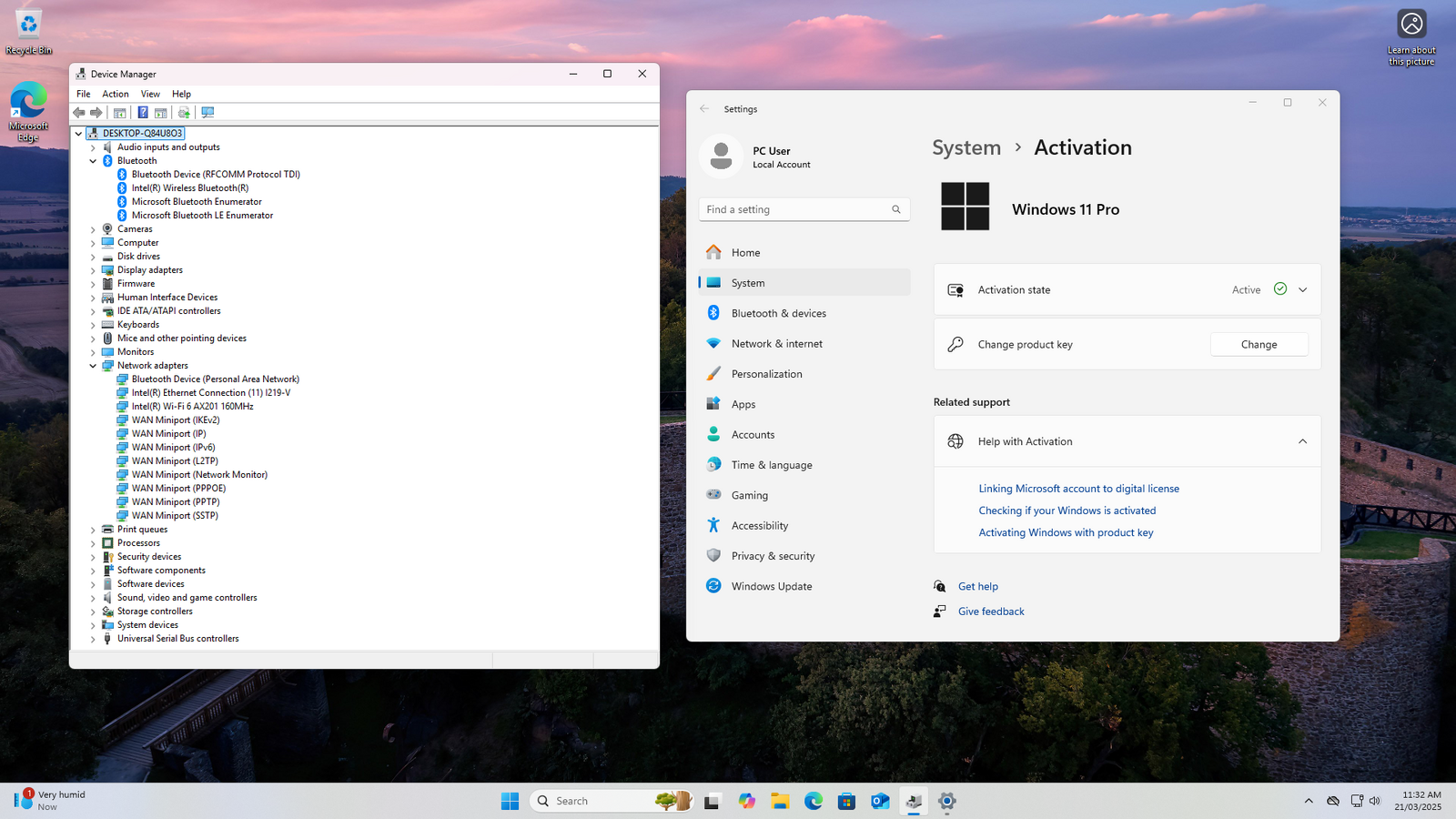Open Gaming settings
Viewport: 1456px width, 819px height.
[804, 495]
